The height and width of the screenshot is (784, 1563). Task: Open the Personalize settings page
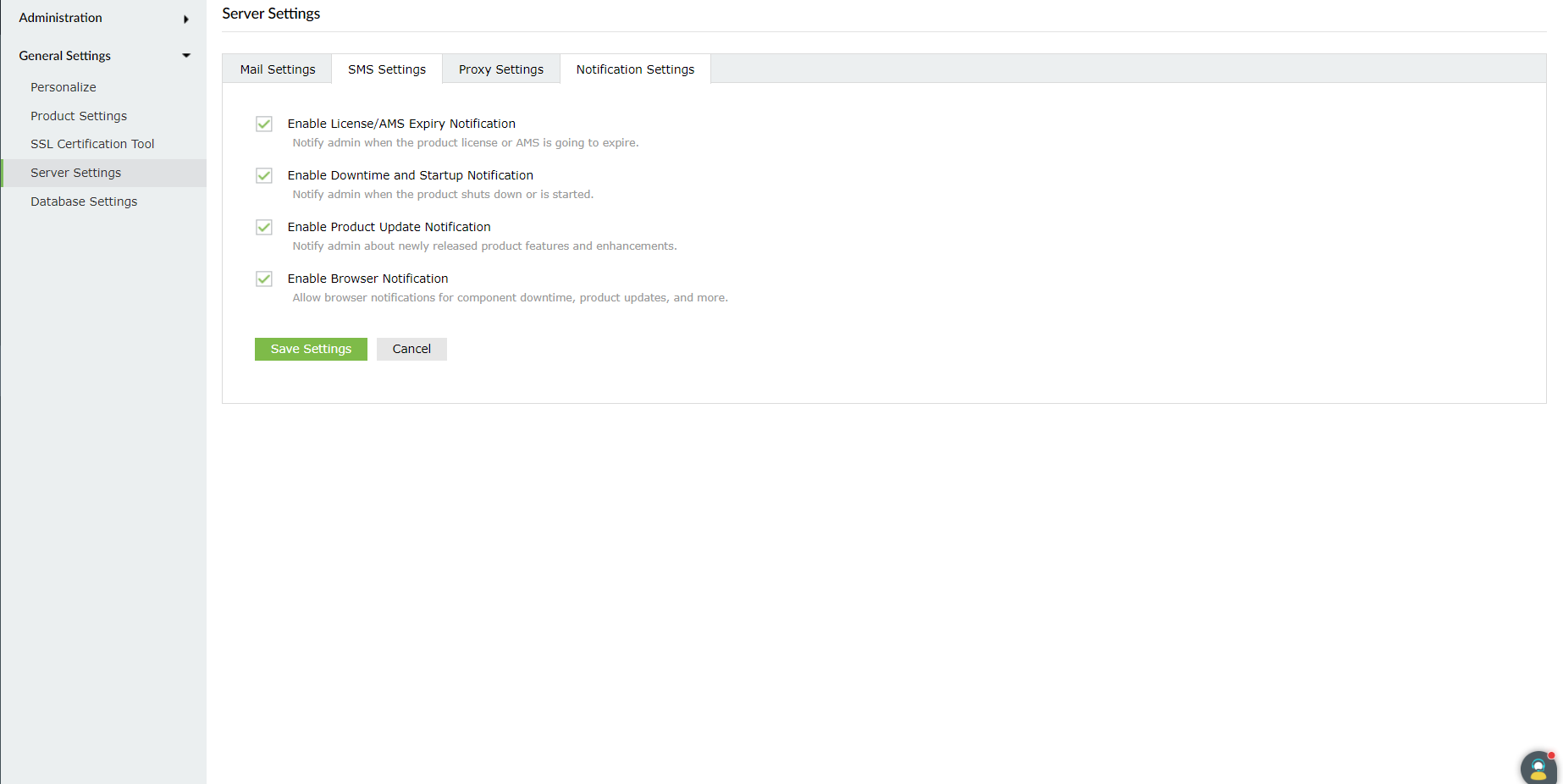point(63,86)
